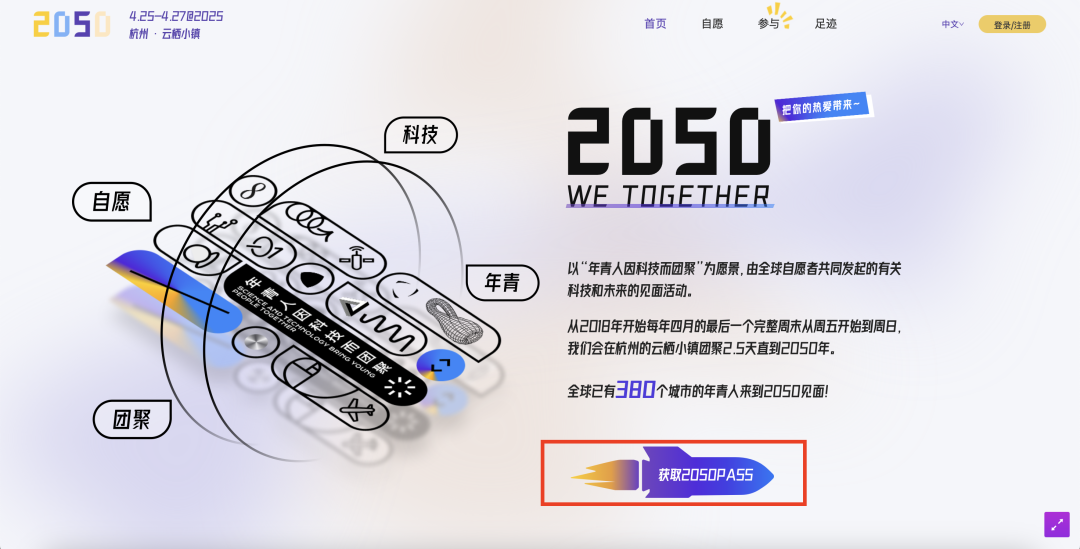Screen dimensions: 1080x549
Task: Open the 首页 nav tab
Action: point(655,24)
